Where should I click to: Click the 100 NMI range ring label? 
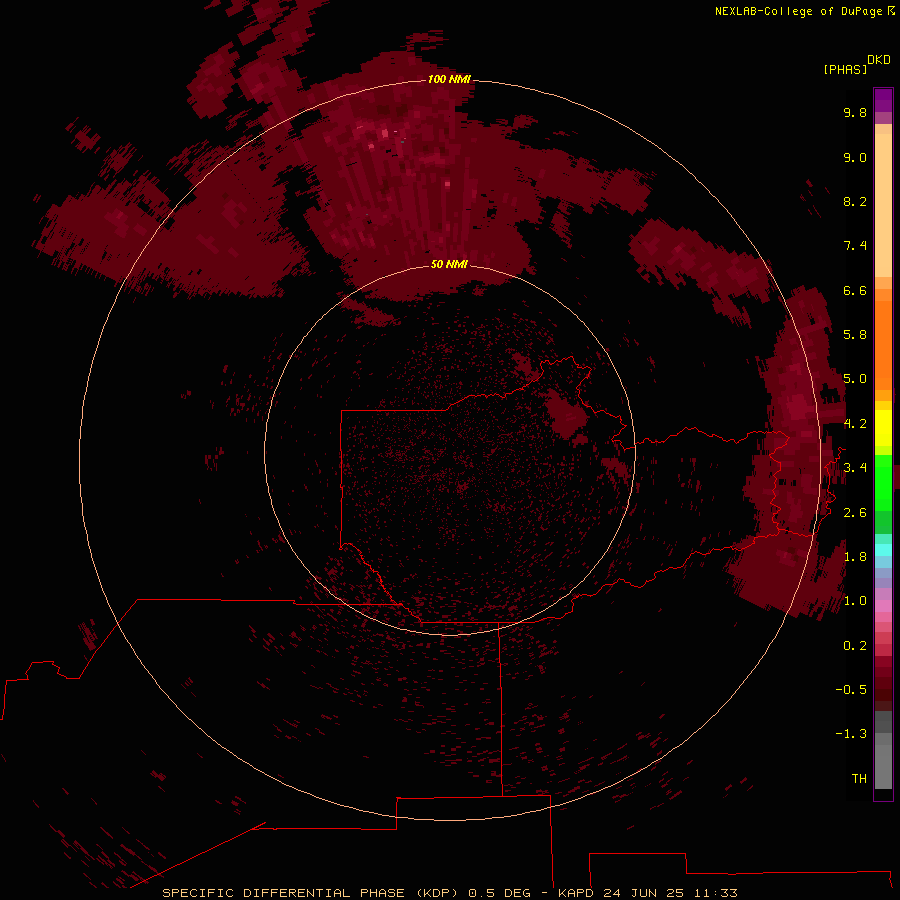[449, 79]
